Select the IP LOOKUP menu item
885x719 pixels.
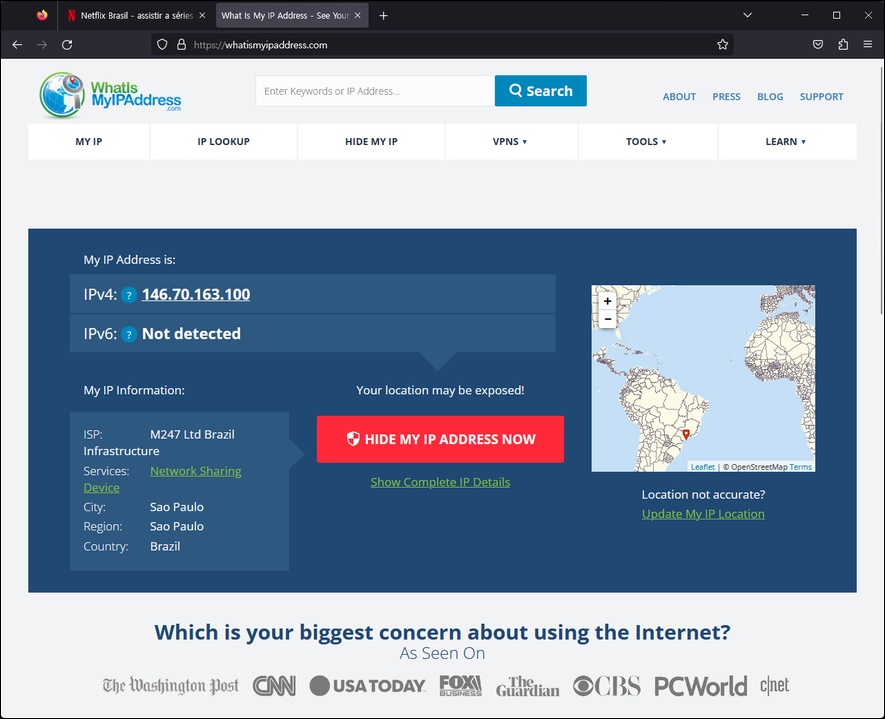click(x=224, y=142)
